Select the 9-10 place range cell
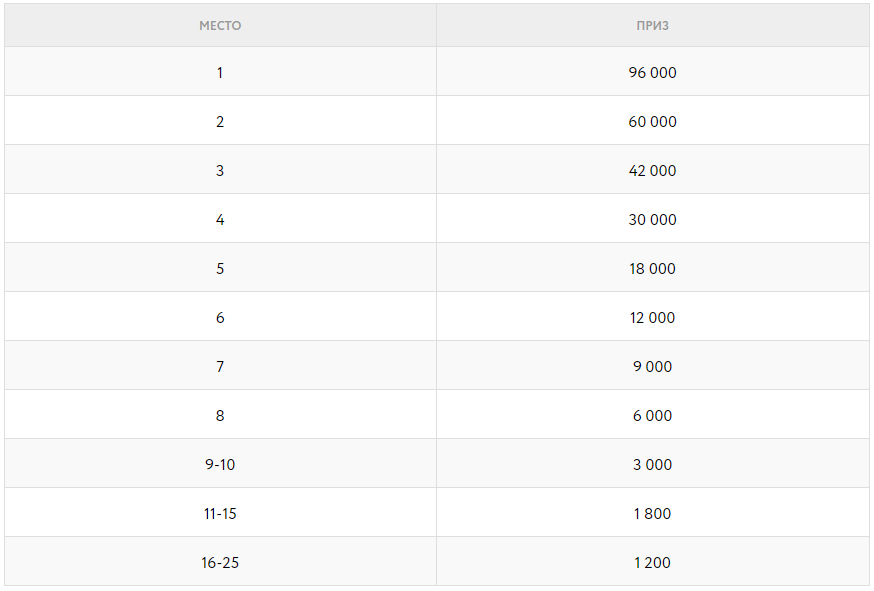The width and height of the screenshot is (874, 591). pos(220,465)
